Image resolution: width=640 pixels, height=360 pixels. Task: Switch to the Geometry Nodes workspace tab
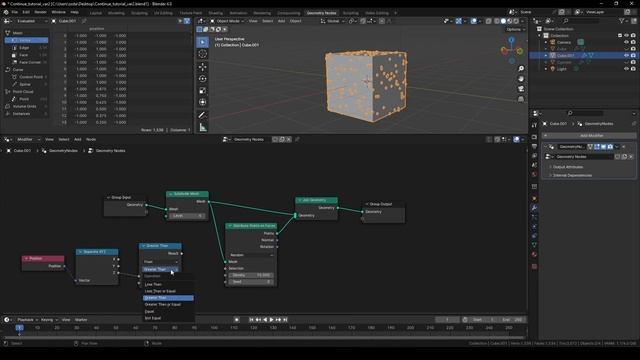(321, 13)
